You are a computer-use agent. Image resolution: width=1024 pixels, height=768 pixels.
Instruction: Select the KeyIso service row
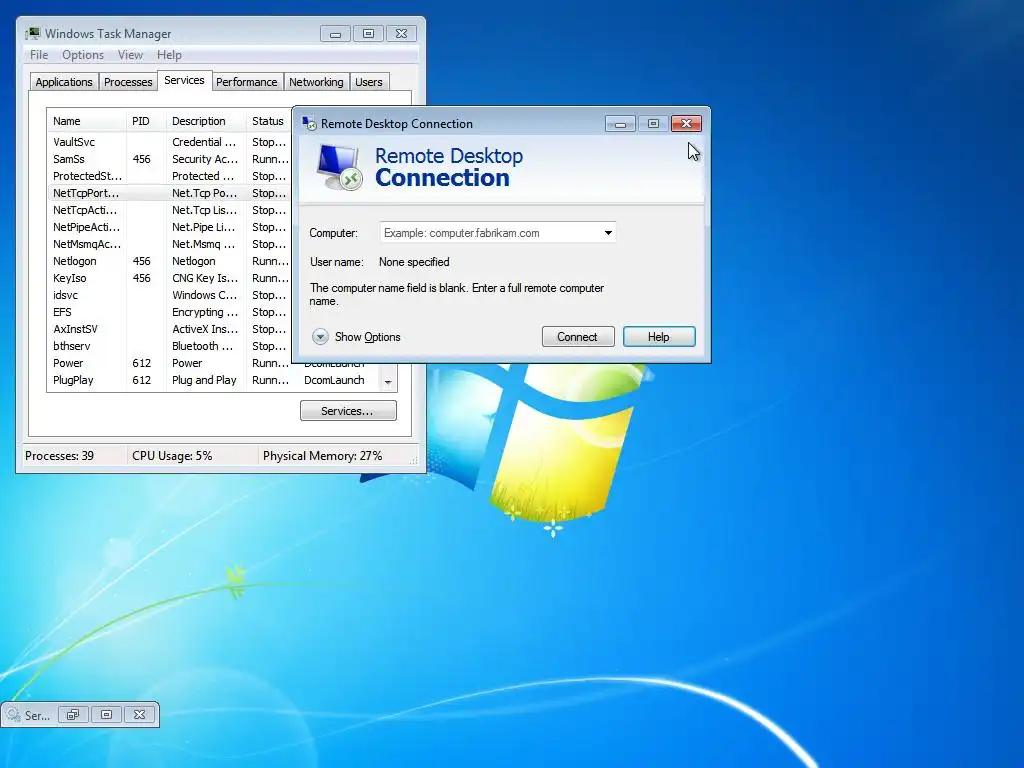pyautogui.click(x=170, y=278)
